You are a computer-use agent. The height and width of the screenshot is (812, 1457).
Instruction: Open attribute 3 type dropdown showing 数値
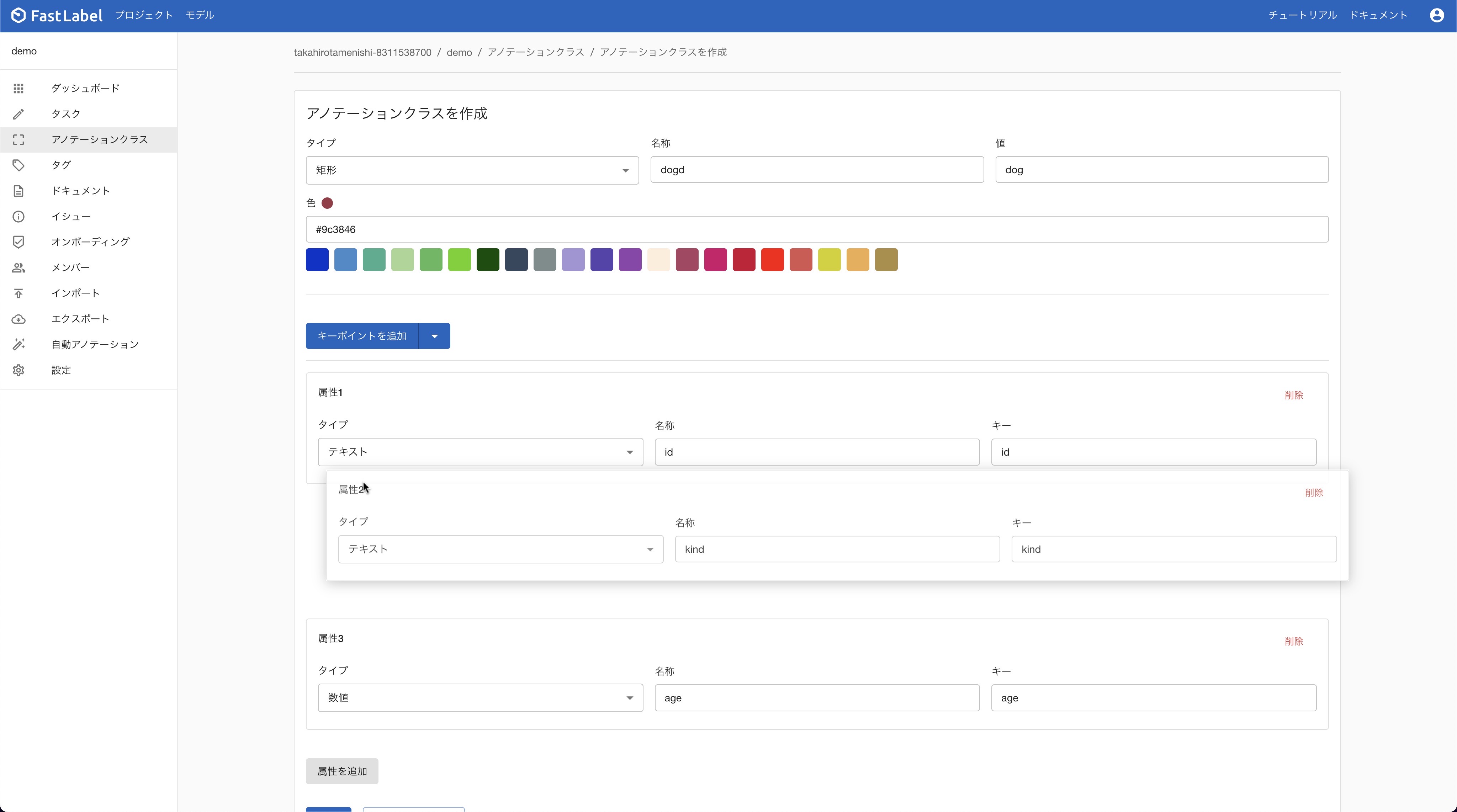tap(480, 698)
